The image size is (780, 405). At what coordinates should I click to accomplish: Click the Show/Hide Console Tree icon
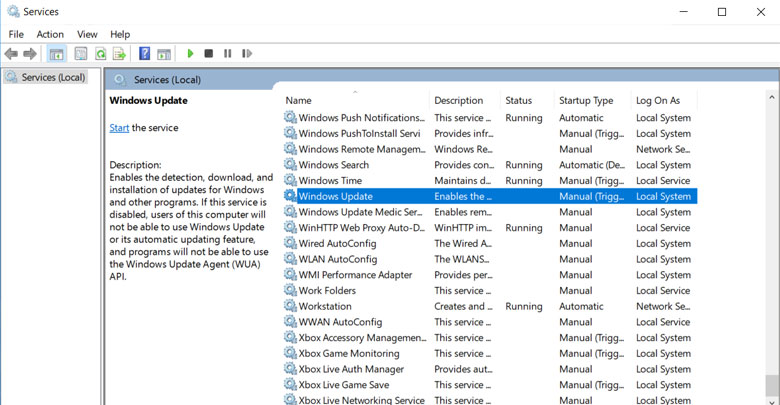(56, 54)
